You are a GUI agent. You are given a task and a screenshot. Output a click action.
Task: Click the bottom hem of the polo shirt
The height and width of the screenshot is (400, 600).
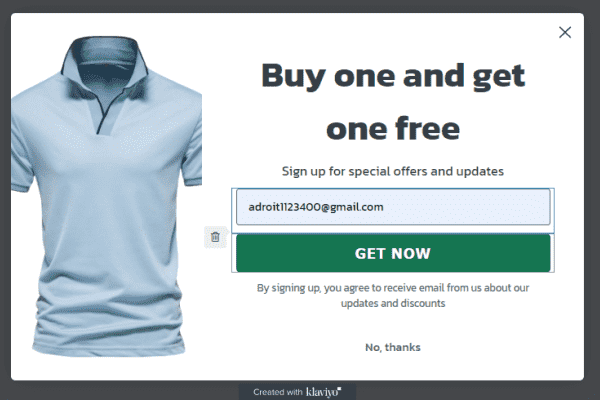[x=108, y=348]
